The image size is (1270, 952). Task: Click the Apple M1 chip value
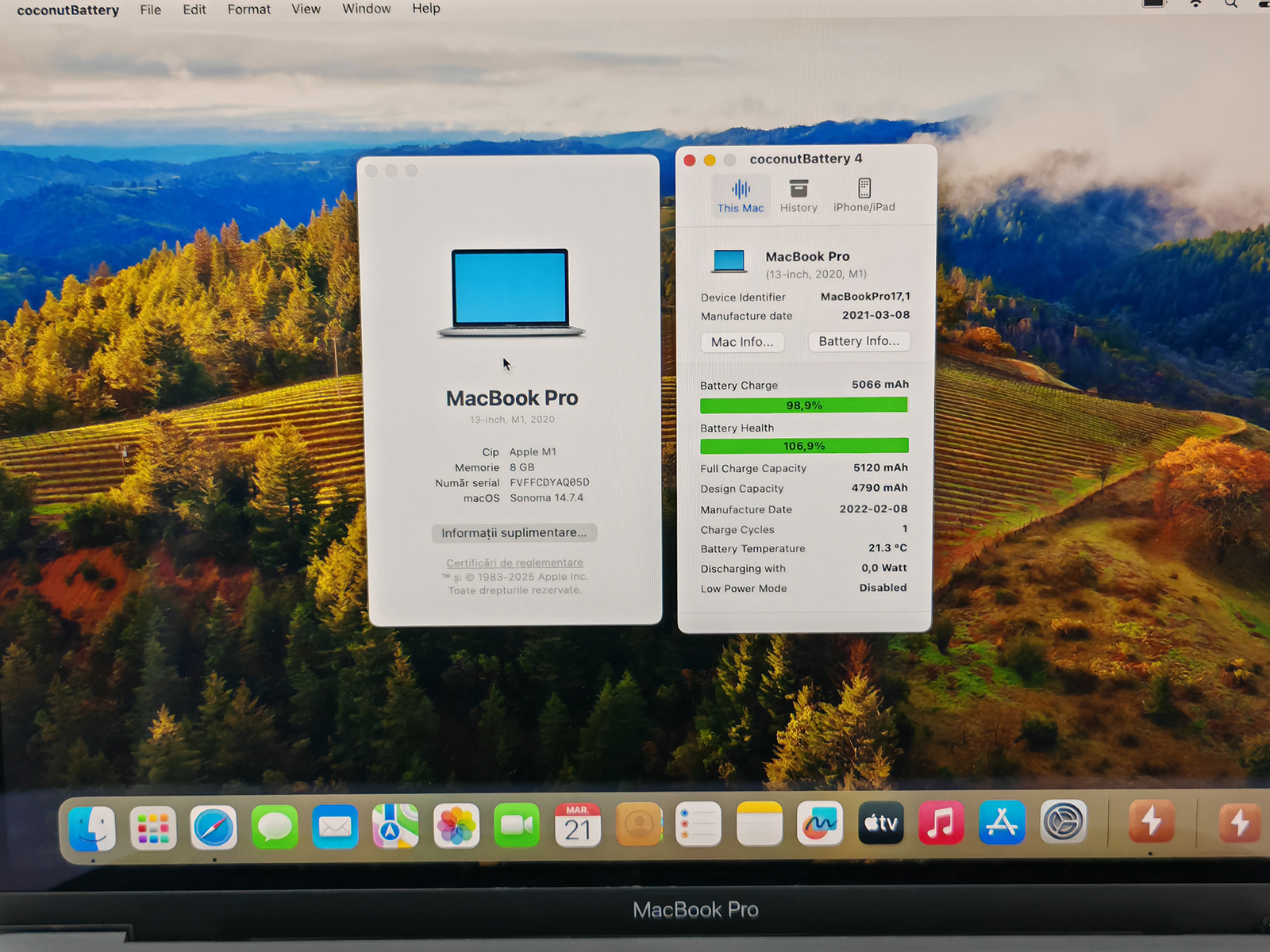pos(533,451)
